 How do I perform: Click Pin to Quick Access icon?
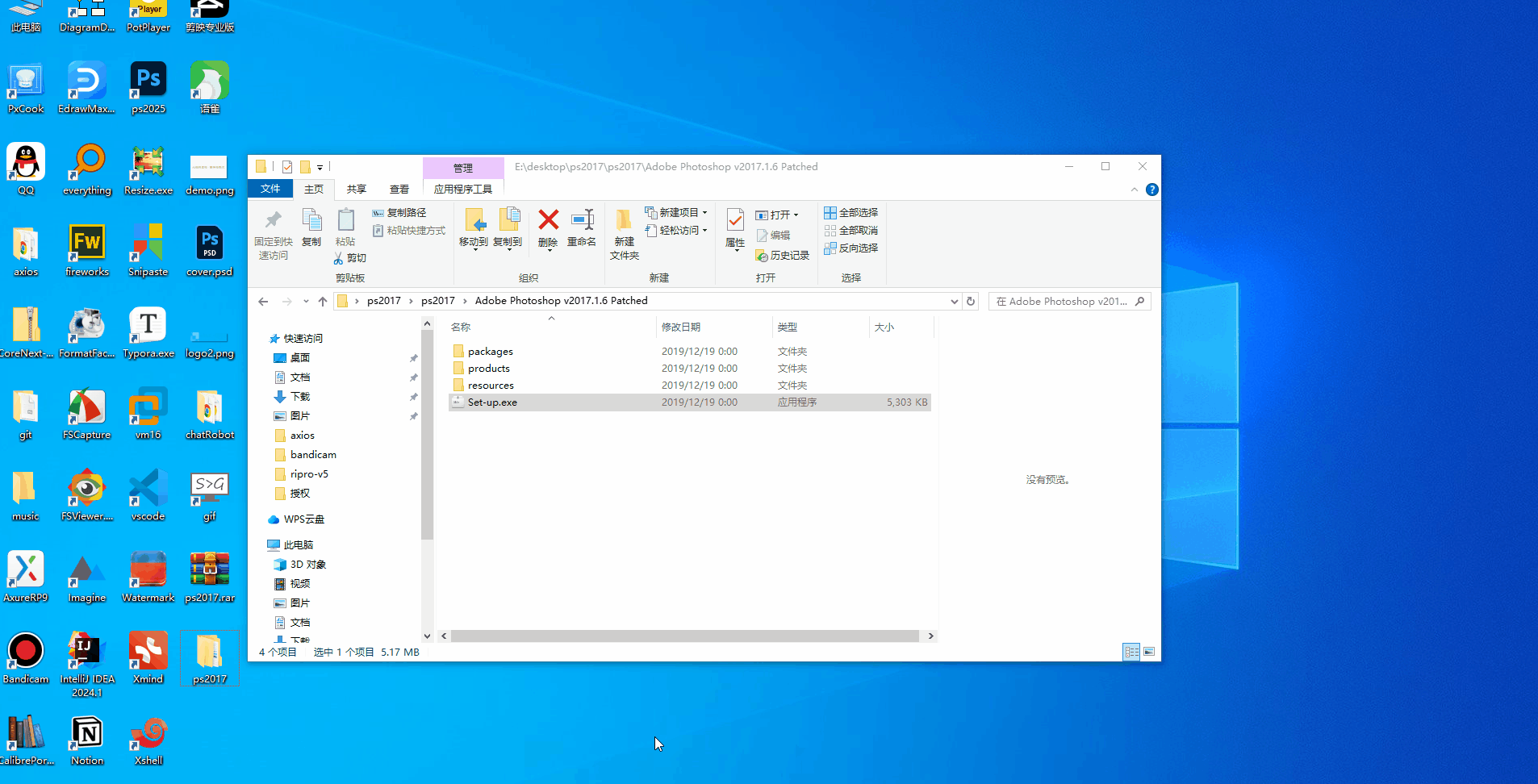pyautogui.click(x=273, y=220)
